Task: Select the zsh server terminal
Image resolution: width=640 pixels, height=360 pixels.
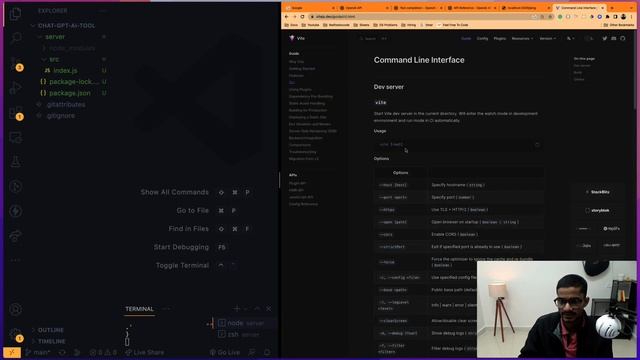Action: tap(244, 335)
